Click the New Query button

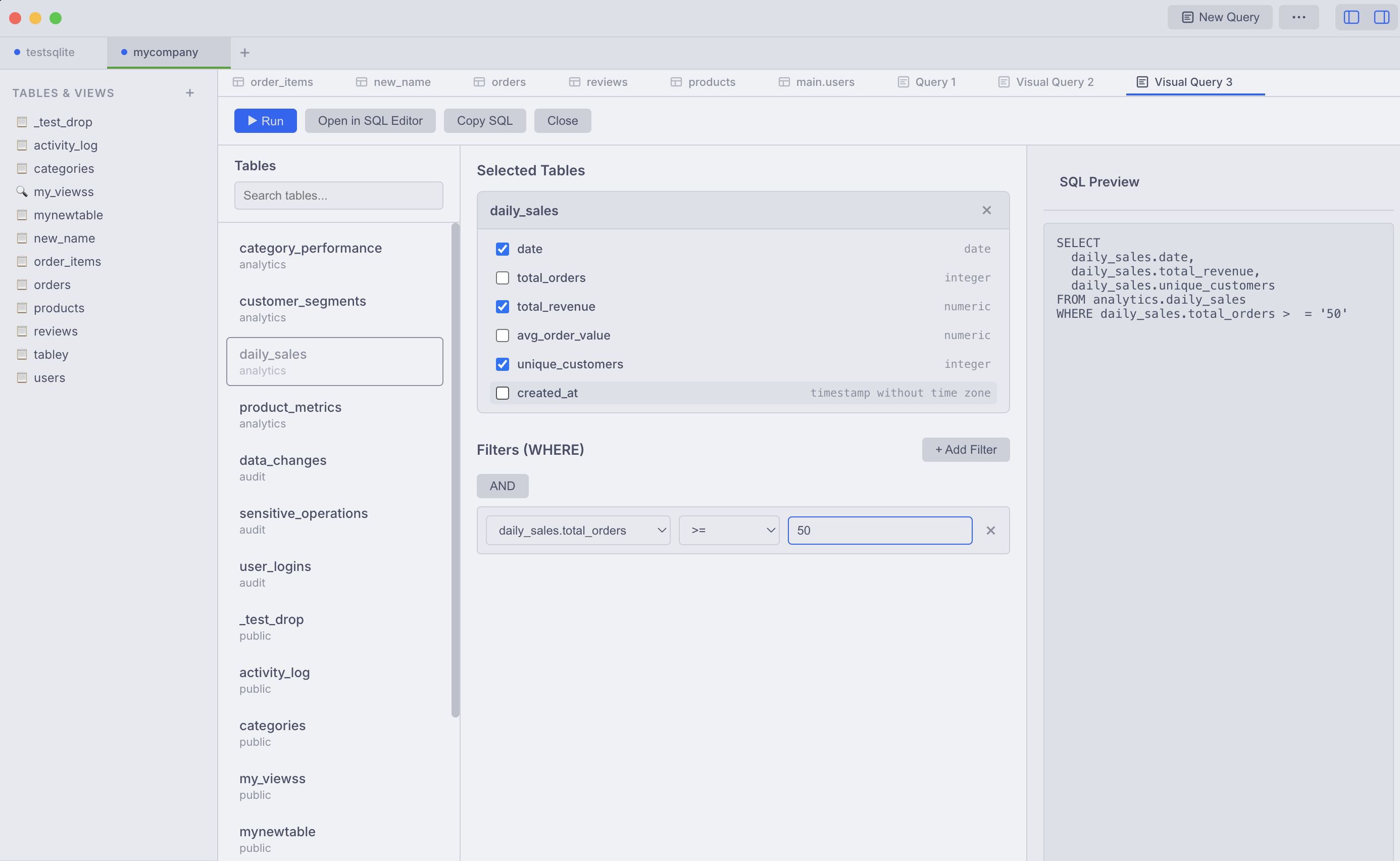(1220, 17)
